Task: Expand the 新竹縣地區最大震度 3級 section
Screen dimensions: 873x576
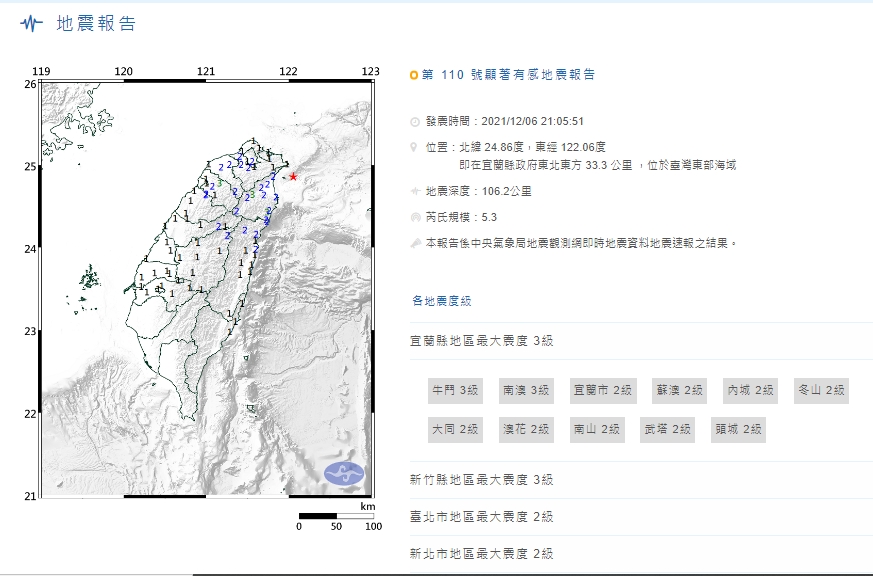Action: click(x=481, y=480)
